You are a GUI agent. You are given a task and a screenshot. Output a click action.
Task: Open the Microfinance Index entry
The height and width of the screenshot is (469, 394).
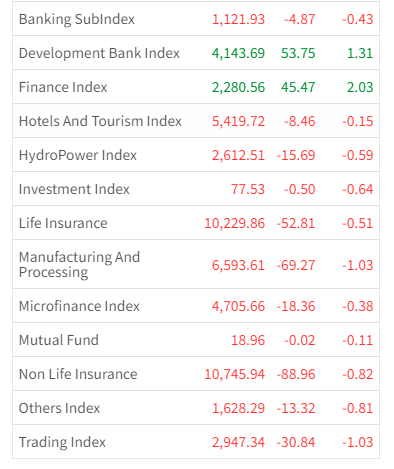point(196,306)
